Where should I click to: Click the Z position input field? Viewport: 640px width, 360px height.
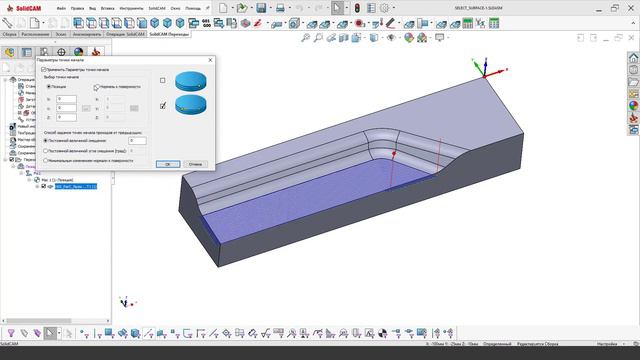(66, 117)
